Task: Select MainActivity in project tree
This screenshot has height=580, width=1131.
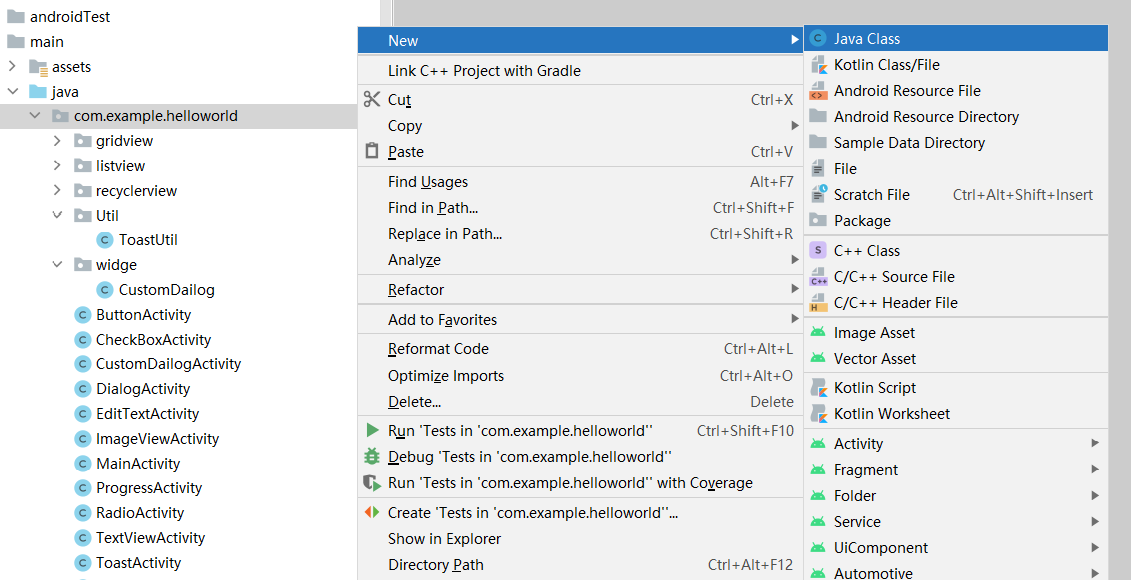Action: coord(138,464)
